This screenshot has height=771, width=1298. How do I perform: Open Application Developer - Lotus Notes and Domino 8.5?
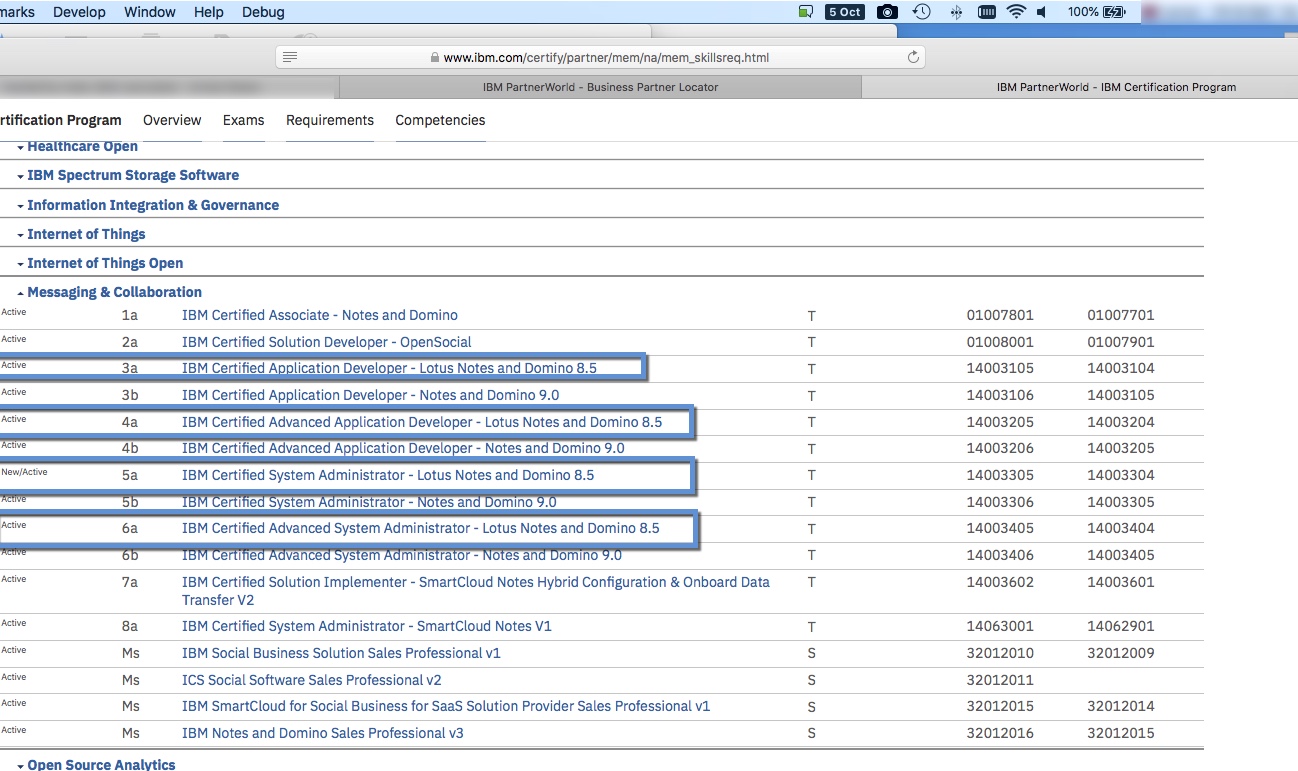point(389,368)
